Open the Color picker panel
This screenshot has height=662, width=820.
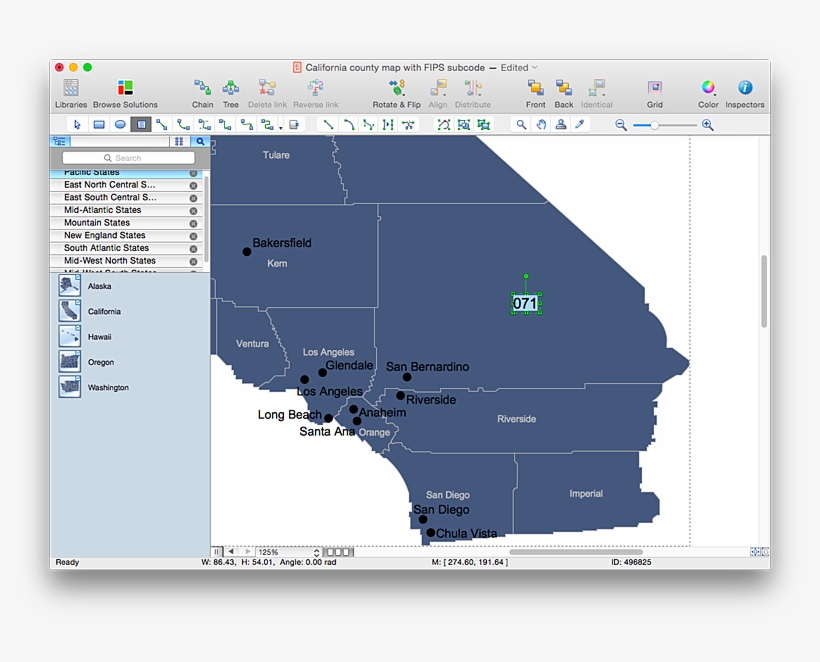(708, 94)
